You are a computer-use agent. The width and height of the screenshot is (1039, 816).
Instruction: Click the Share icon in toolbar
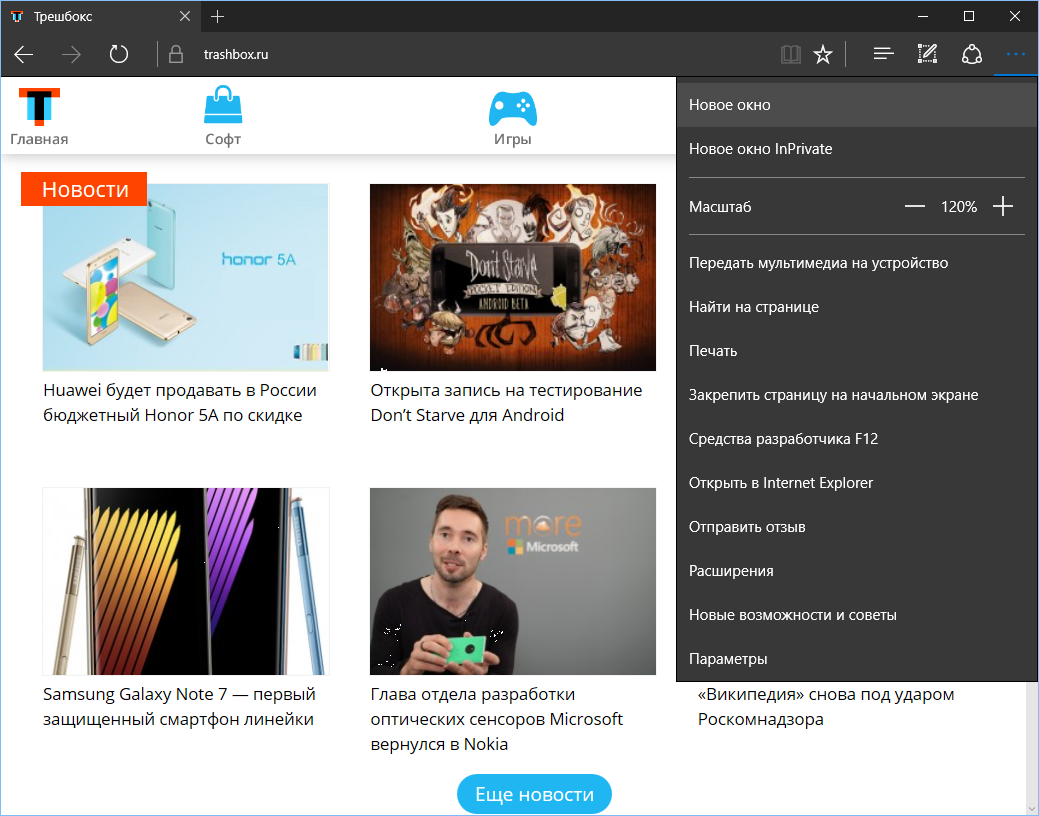tap(971, 54)
